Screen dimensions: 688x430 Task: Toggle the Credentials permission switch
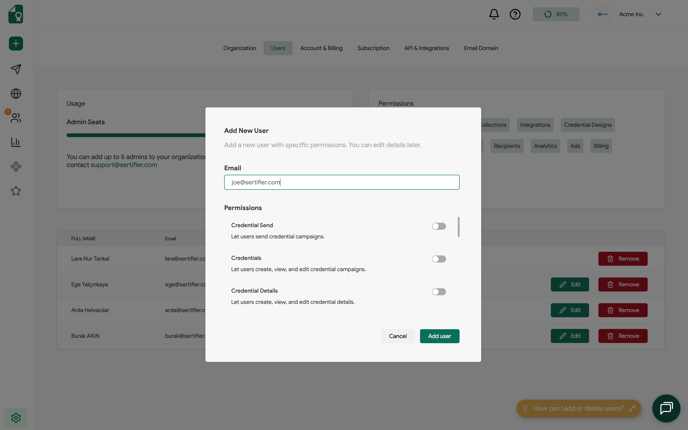439,259
